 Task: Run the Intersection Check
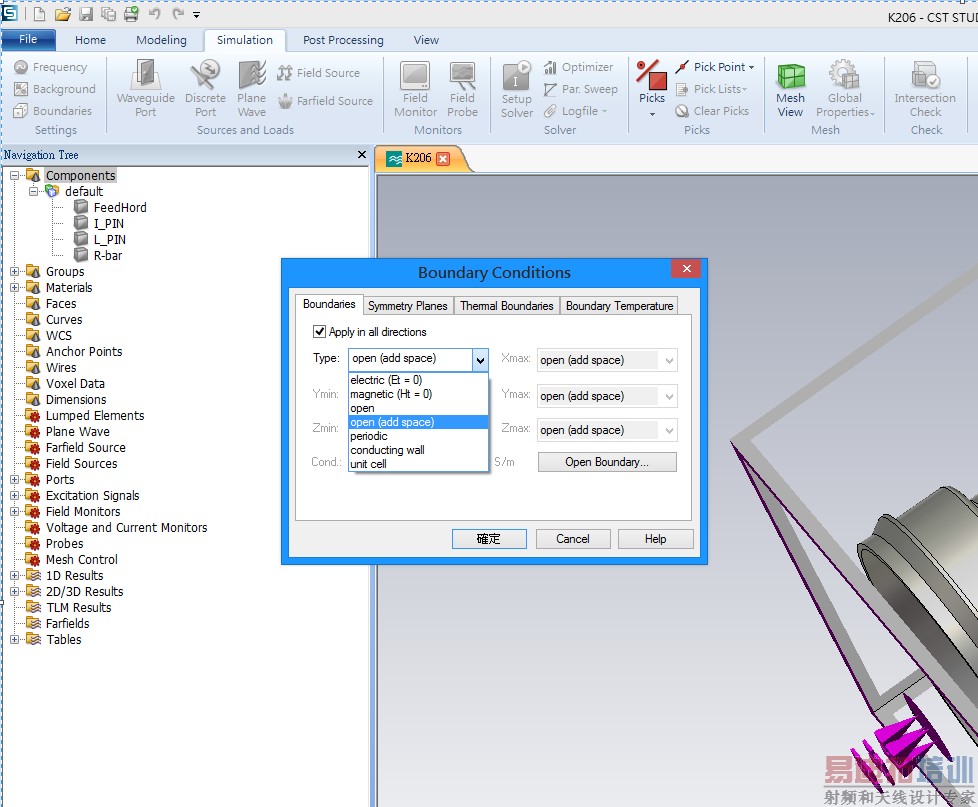925,89
